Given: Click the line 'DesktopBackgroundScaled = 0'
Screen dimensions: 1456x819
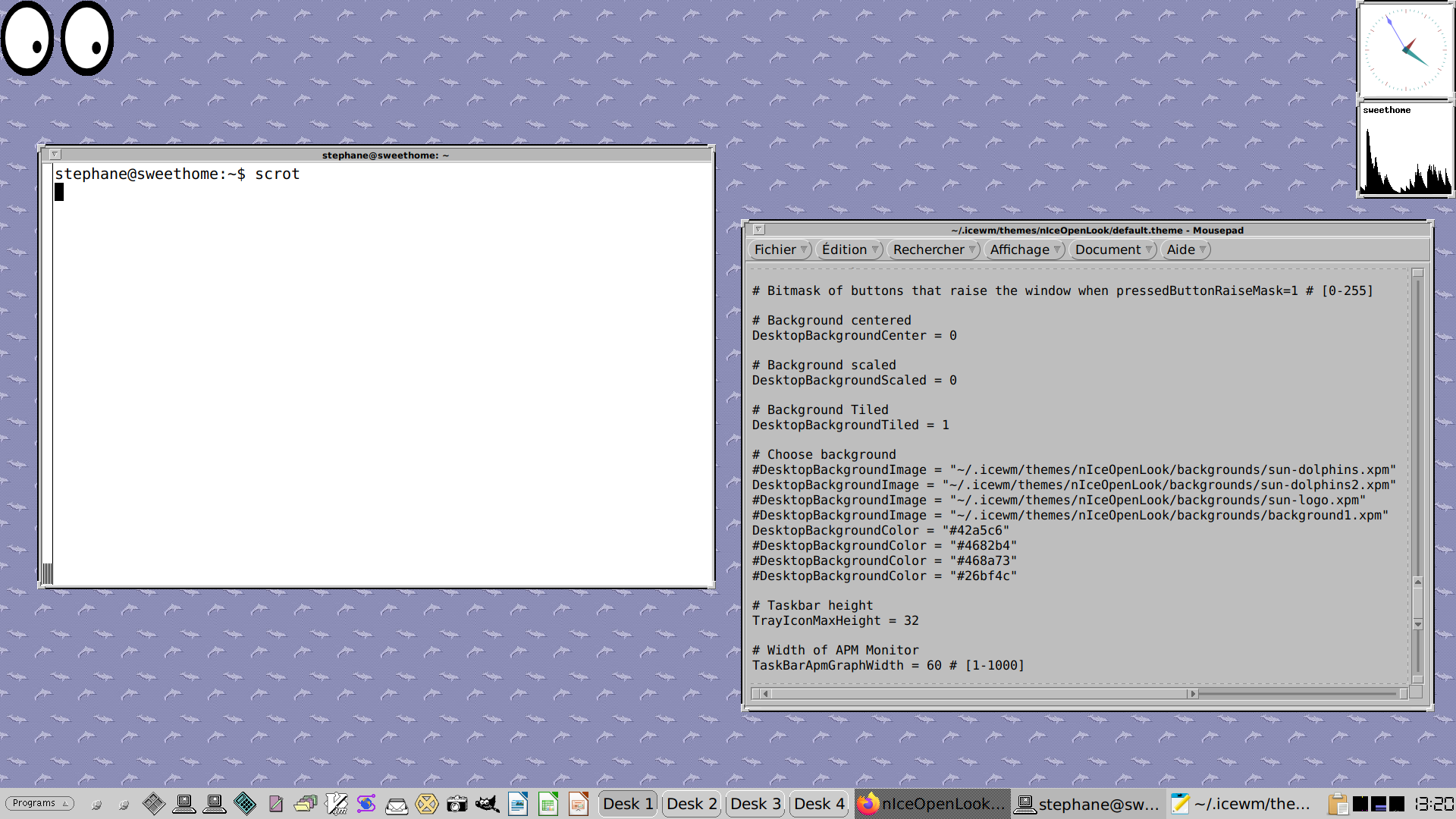Looking at the screenshot, I should (854, 380).
